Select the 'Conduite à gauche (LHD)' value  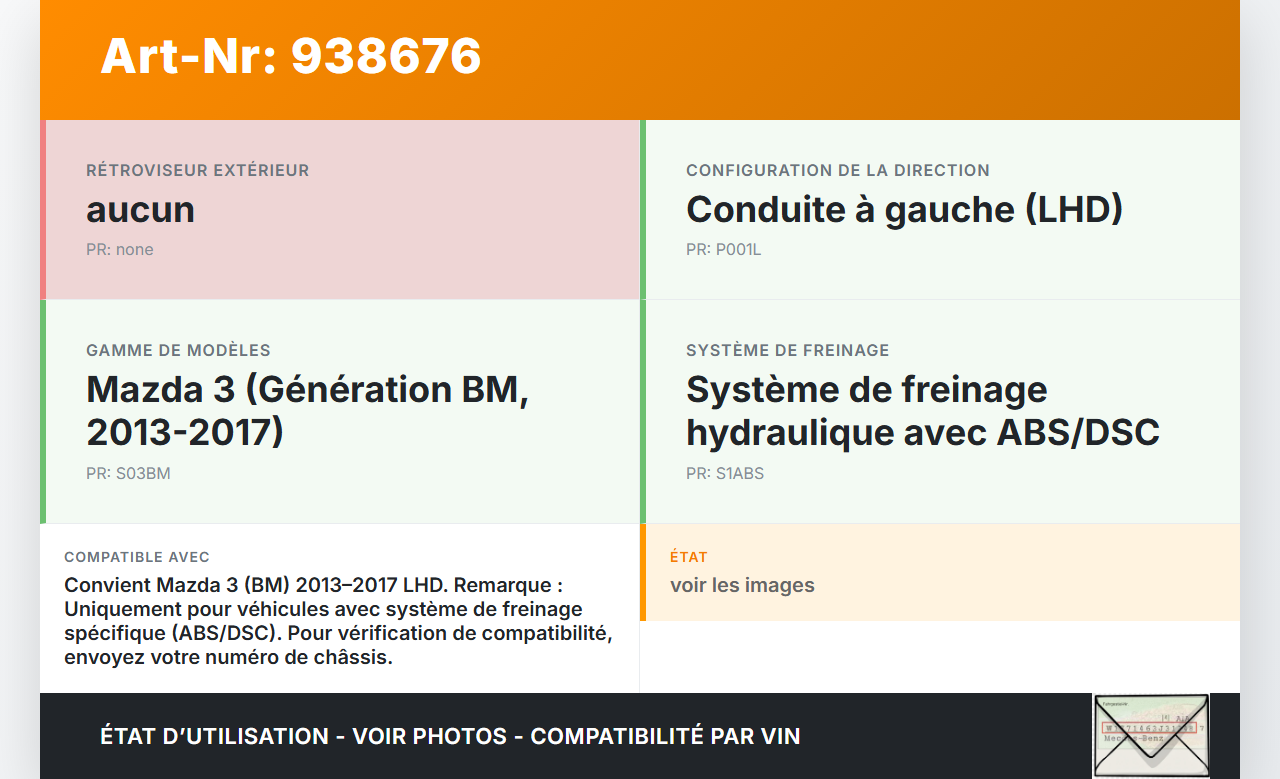(x=904, y=210)
